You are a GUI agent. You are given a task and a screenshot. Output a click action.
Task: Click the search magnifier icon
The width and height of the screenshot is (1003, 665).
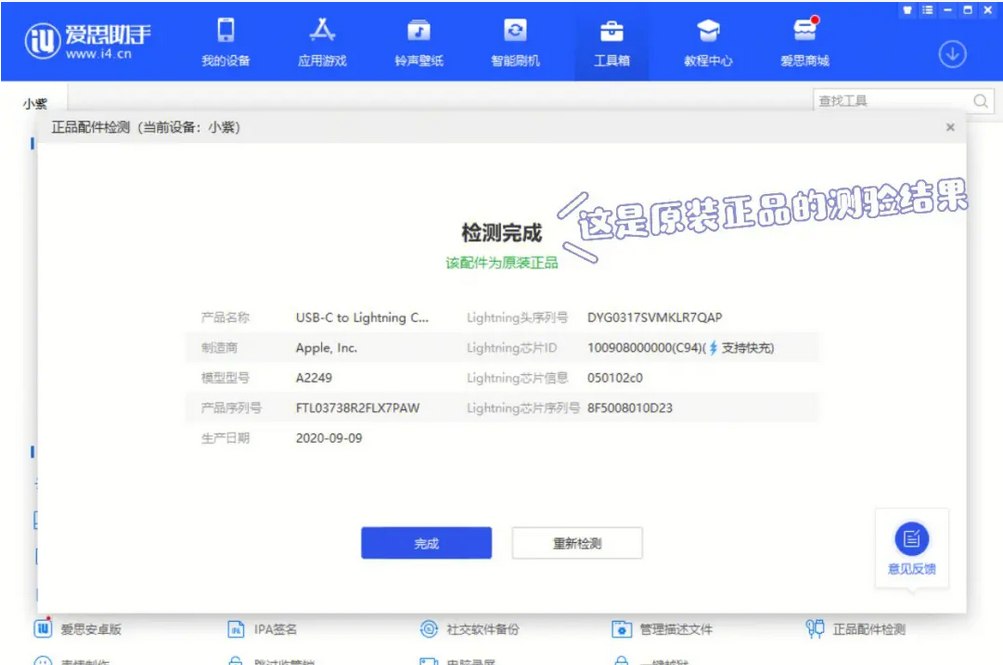tap(980, 101)
